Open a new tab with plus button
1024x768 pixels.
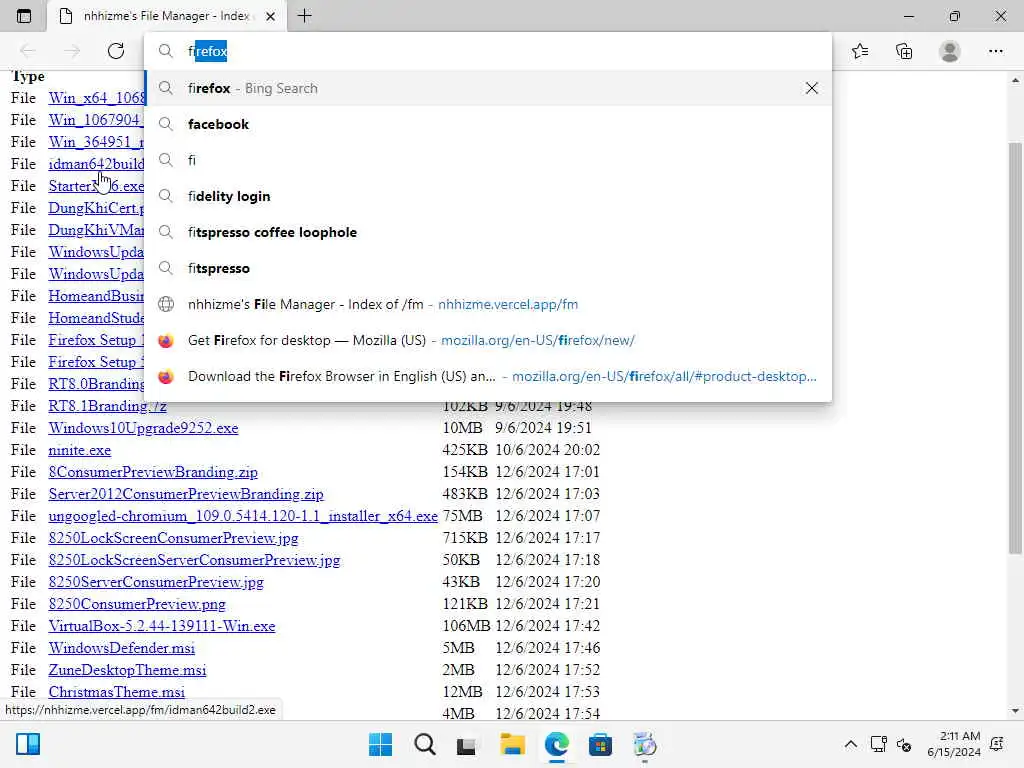(x=304, y=16)
